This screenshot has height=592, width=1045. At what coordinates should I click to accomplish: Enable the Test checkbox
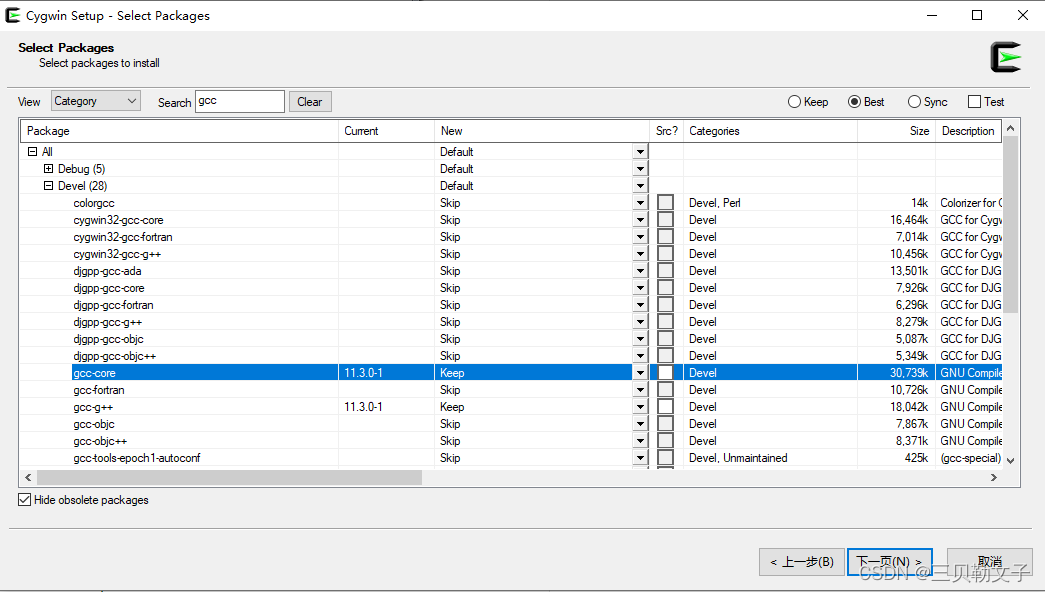coord(986,102)
